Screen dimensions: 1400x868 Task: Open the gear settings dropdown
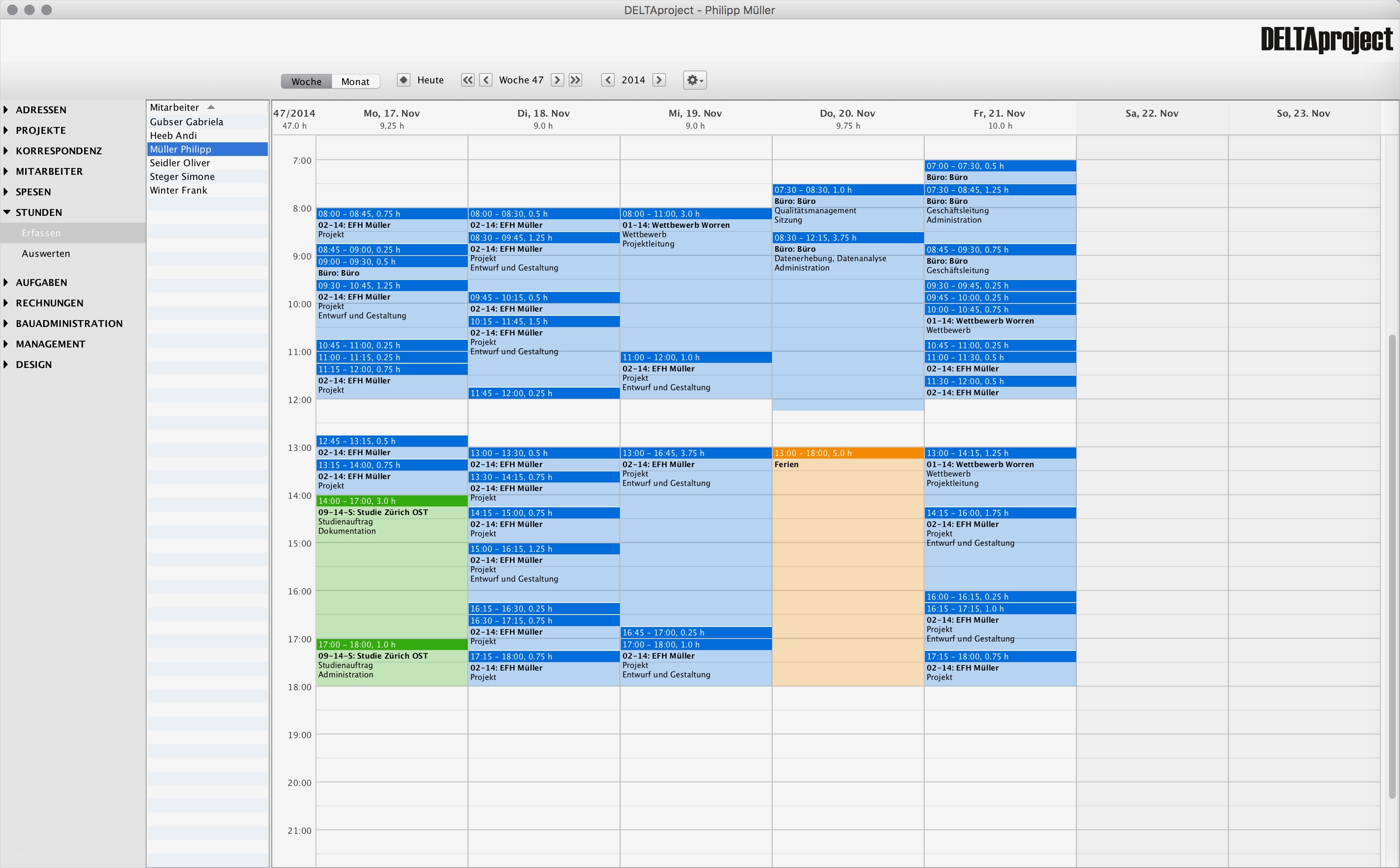[694, 80]
